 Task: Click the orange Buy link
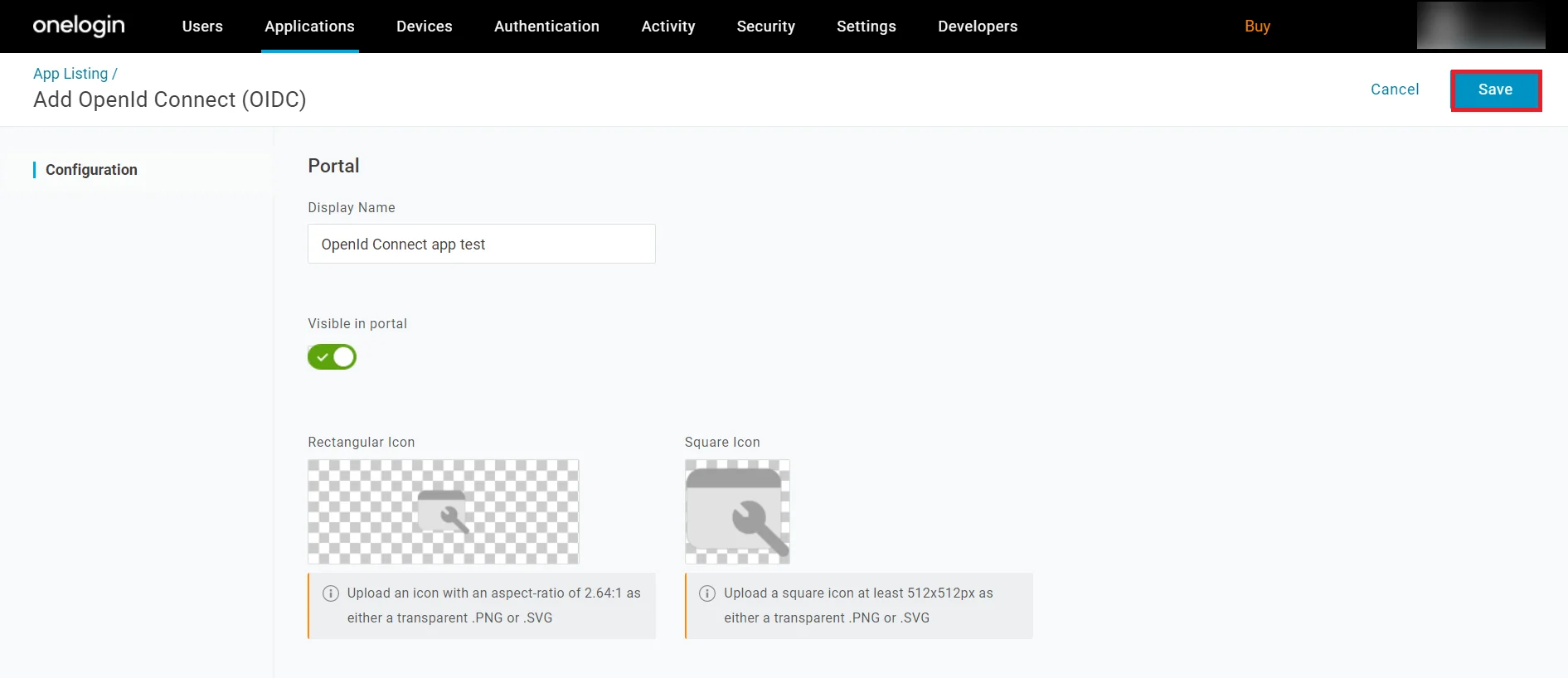coord(1257,27)
